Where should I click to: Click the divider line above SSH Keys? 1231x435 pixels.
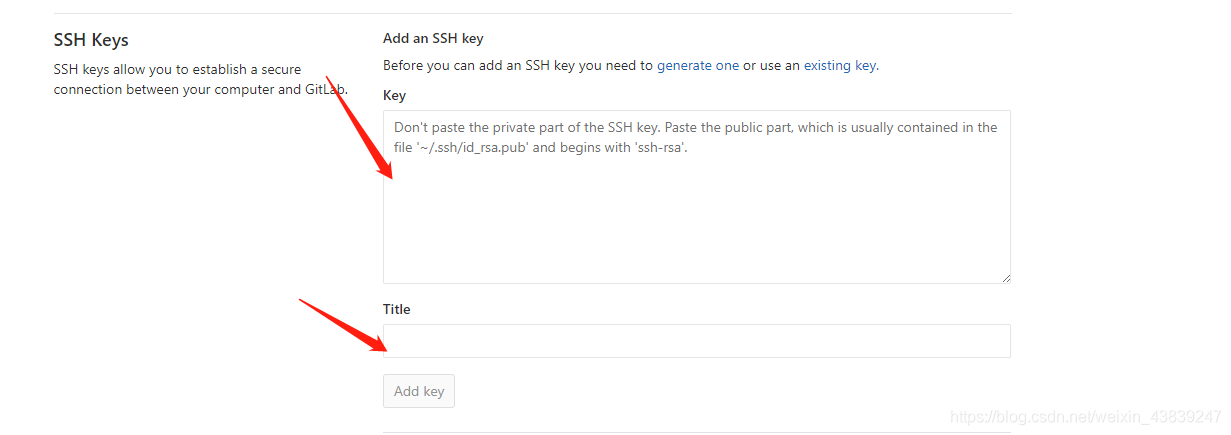point(532,13)
